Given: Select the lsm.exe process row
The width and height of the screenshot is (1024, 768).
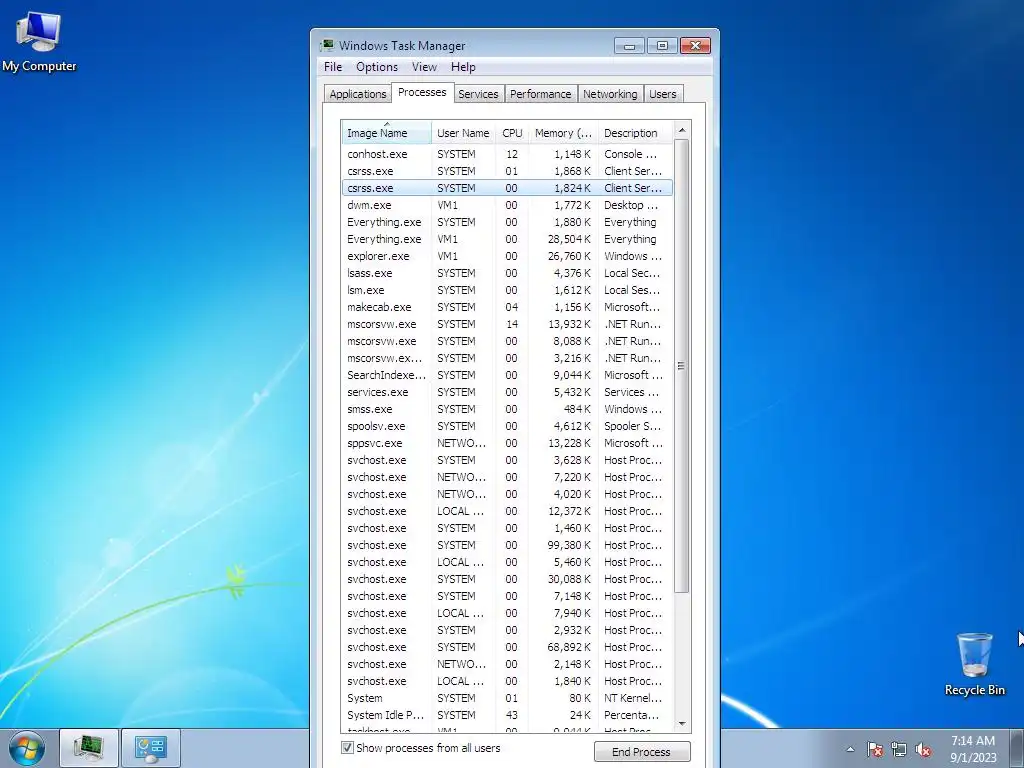Looking at the screenshot, I should click(x=507, y=290).
